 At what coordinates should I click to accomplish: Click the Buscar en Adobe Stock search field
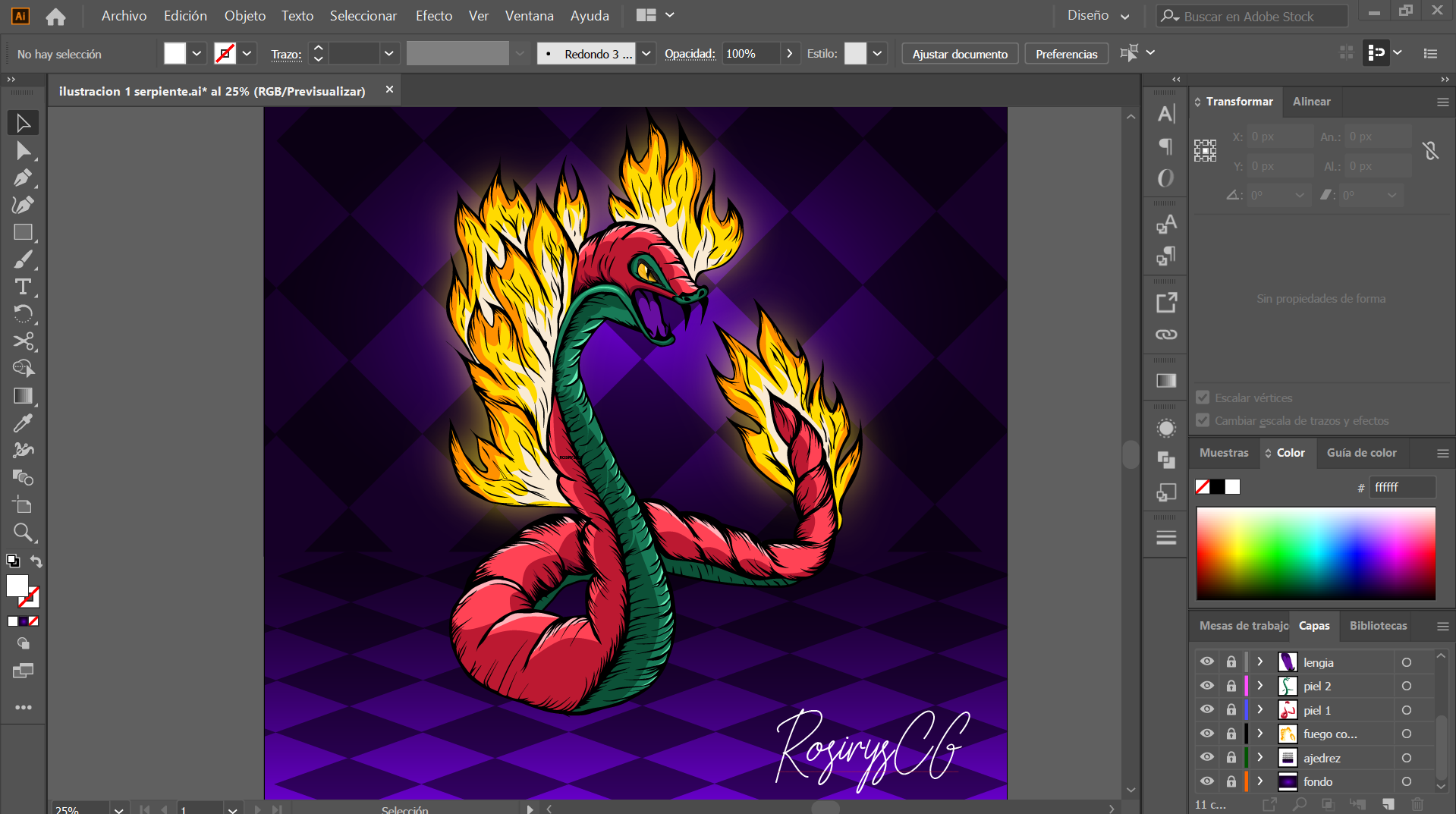[x=1252, y=16]
